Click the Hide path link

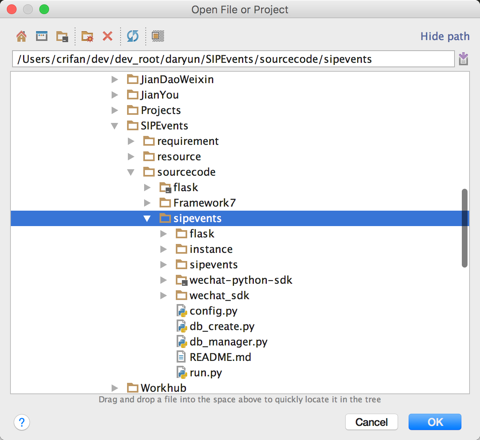point(445,36)
